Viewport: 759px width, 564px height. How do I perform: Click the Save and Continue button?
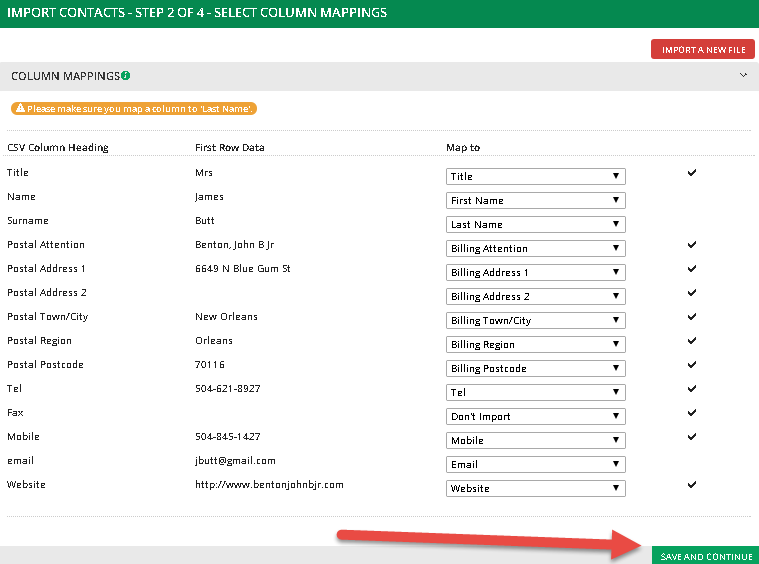coord(704,556)
